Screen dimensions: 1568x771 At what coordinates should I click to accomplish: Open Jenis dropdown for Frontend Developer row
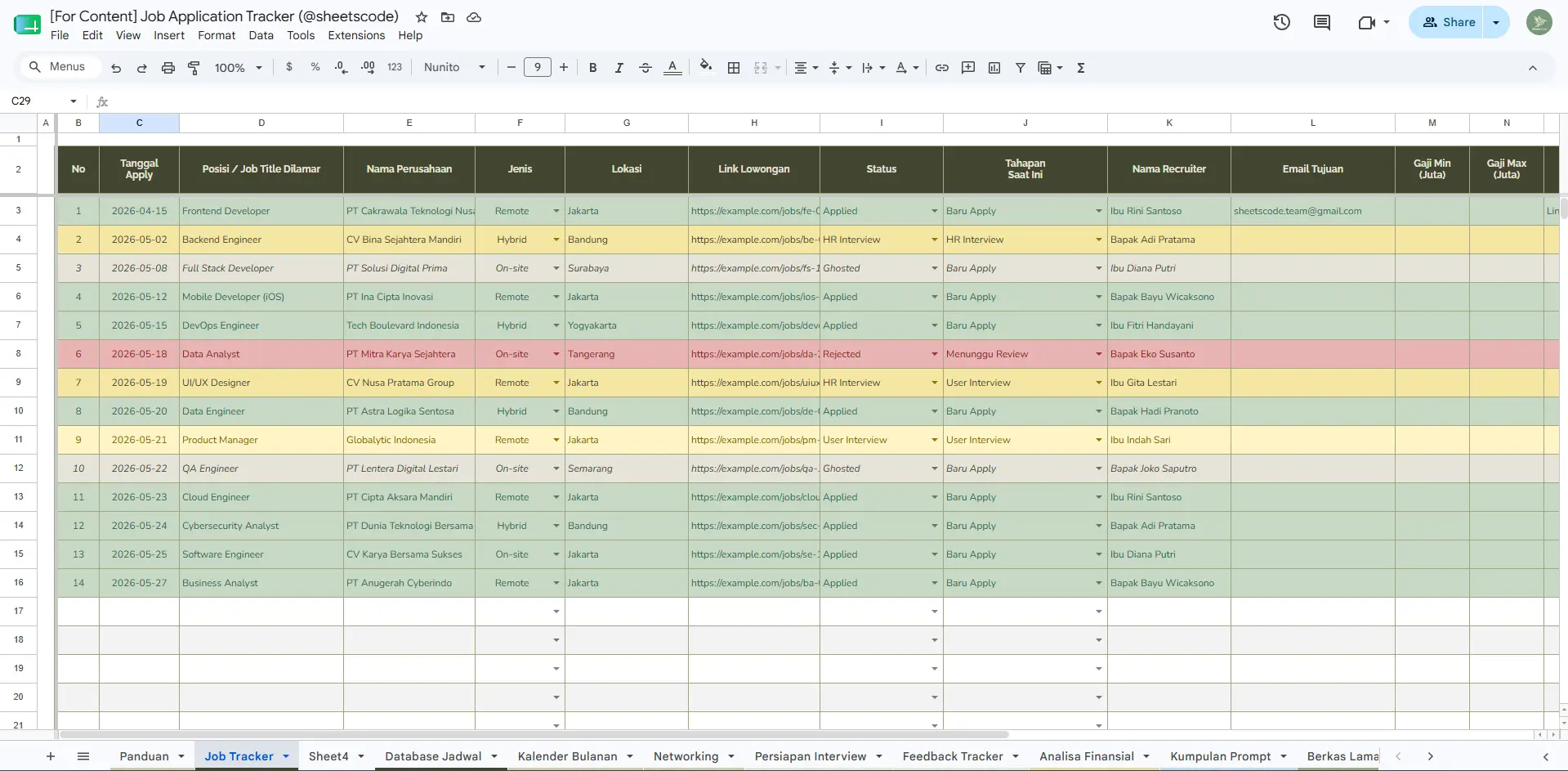(x=556, y=211)
